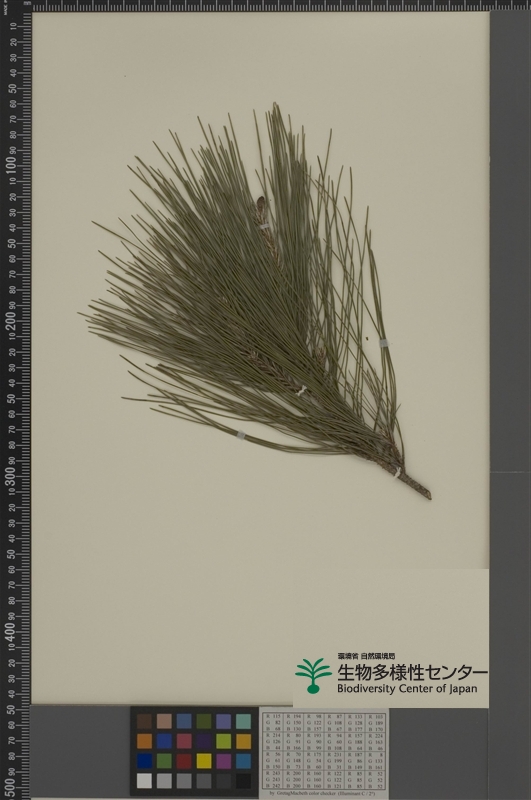Select the red swatch in the third row
The image size is (531, 800).
(x=184, y=761)
